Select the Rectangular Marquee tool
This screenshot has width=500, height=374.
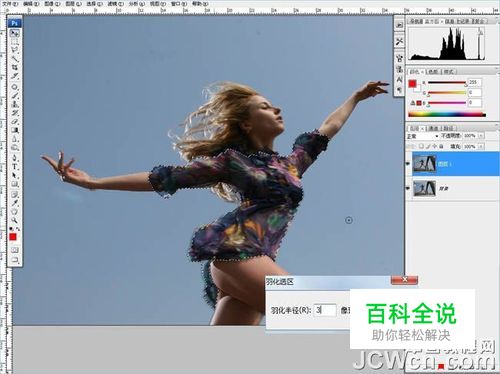click(14, 42)
